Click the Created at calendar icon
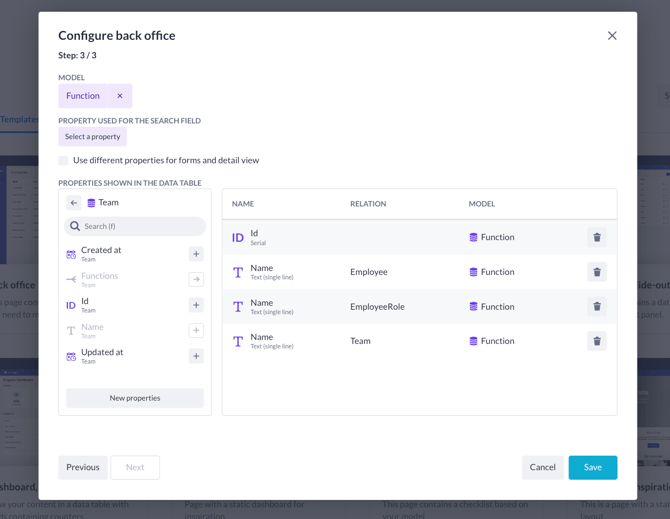Screen dimensions: 670x519 pos(71,255)
